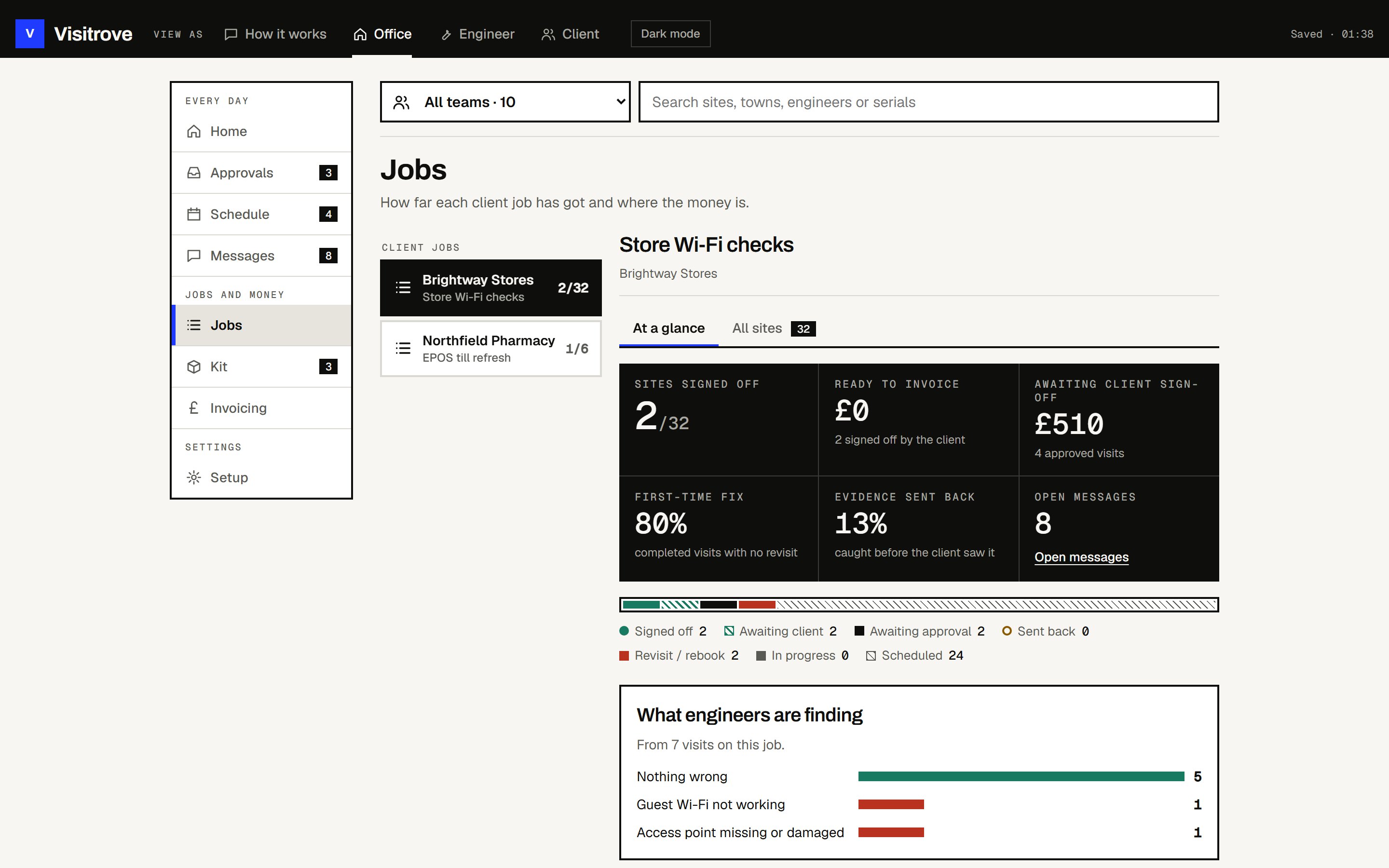Click the Schedule calendar icon
The height and width of the screenshot is (868, 1389).
coord(194,214)
